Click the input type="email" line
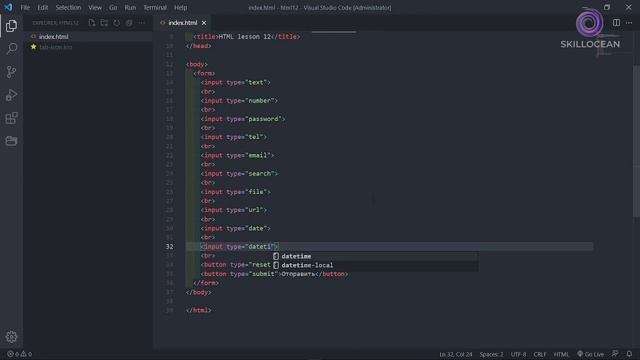 pos(237,156)
